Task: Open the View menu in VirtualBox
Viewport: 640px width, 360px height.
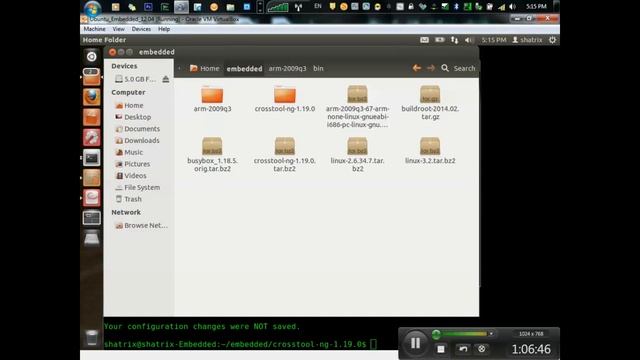Action: (x=118, y=29)
